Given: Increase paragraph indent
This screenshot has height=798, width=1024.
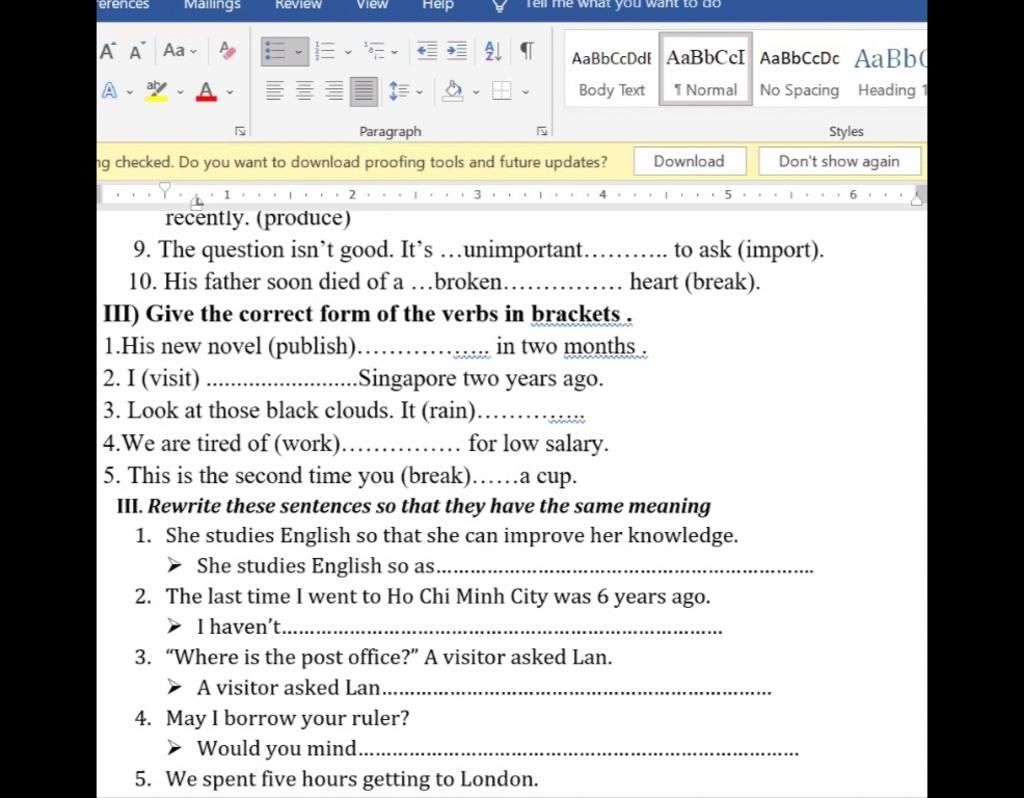Looking at the screenshot, I should 456,51.
